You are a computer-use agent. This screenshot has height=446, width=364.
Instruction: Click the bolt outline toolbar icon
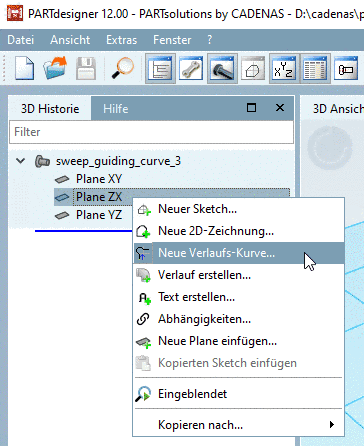[x=346, y=69]
